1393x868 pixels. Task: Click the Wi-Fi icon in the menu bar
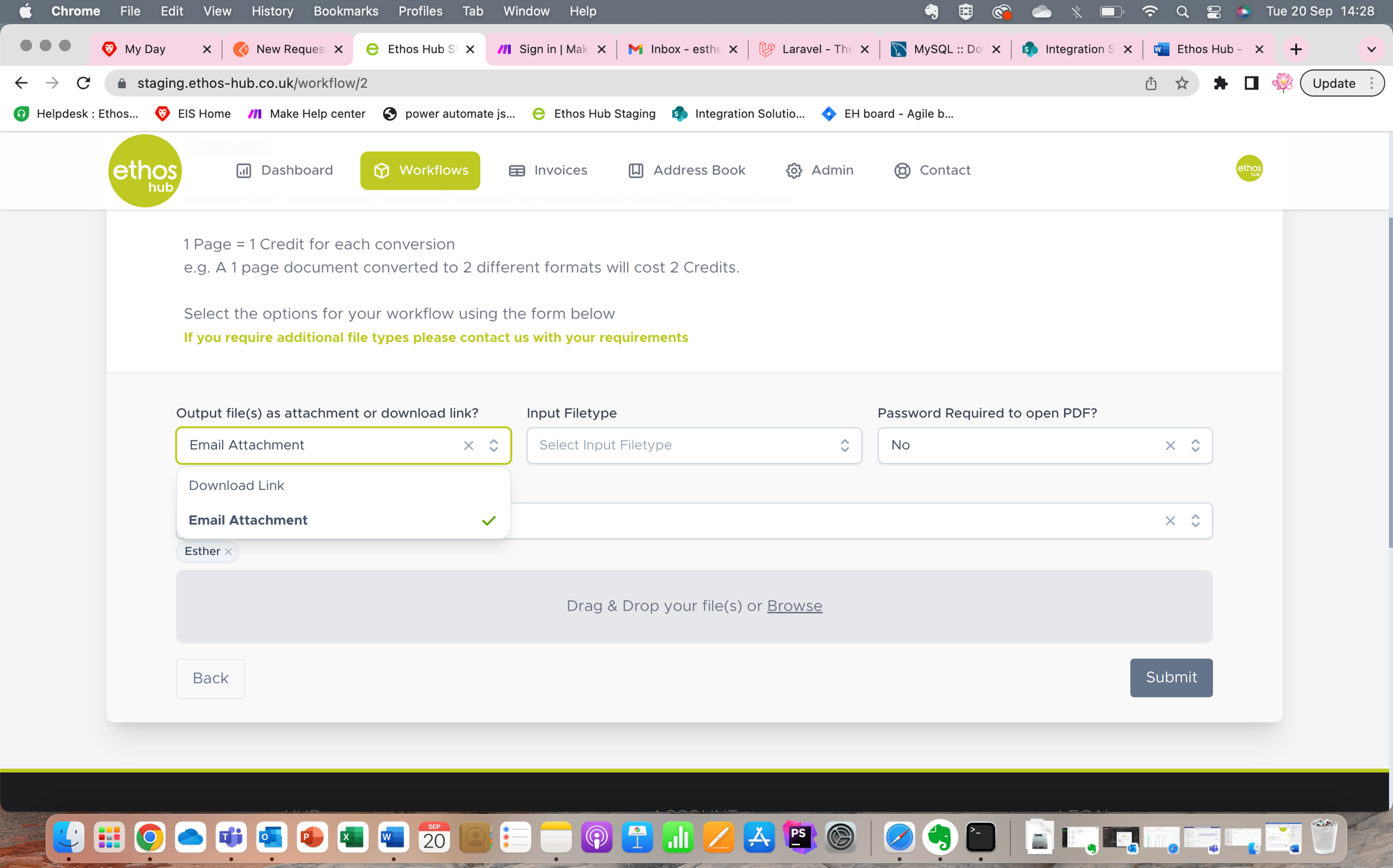pos(1149,11)
